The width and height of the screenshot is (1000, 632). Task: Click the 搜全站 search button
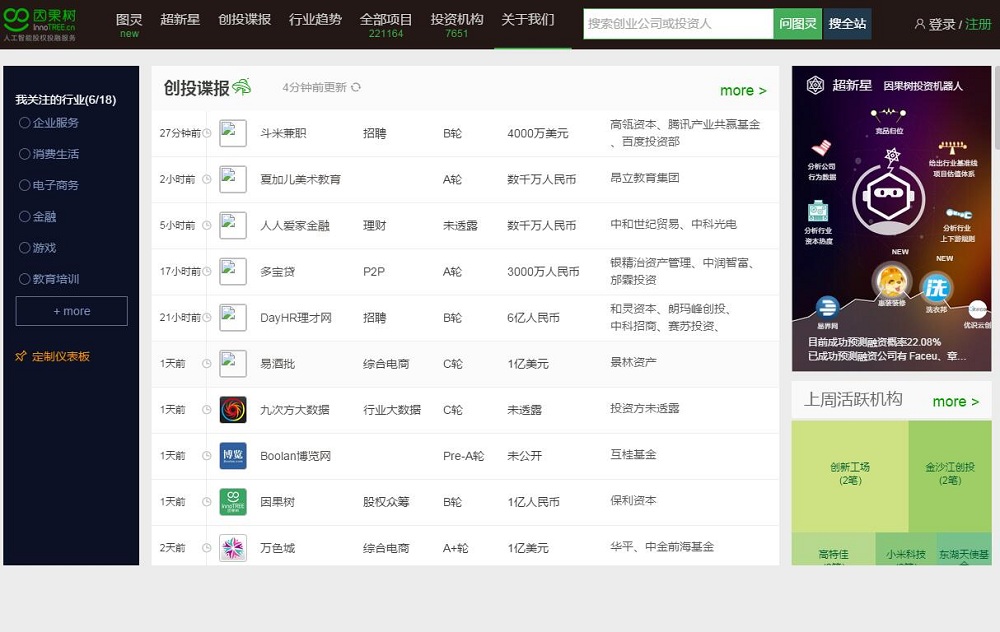[x=848, y=24]
